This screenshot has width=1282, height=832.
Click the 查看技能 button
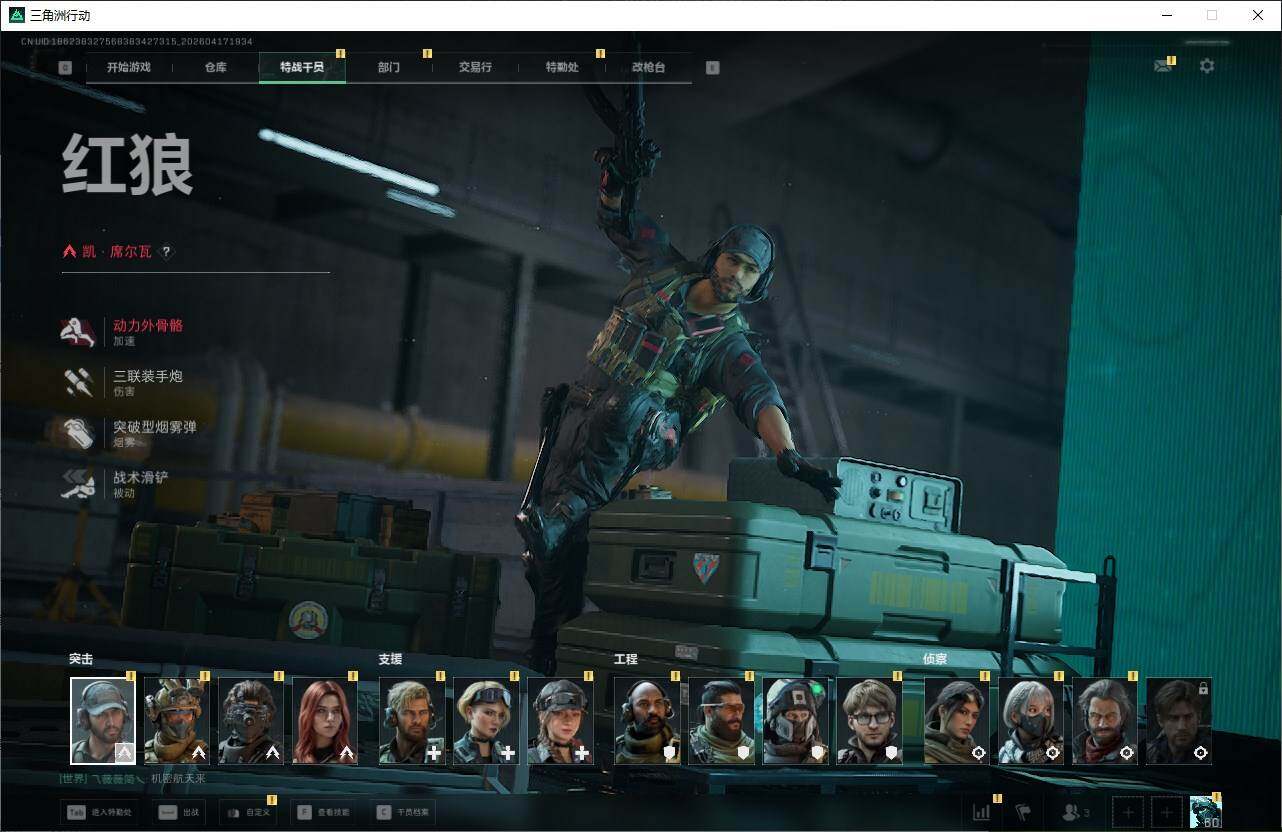click(x=324, y=812)
